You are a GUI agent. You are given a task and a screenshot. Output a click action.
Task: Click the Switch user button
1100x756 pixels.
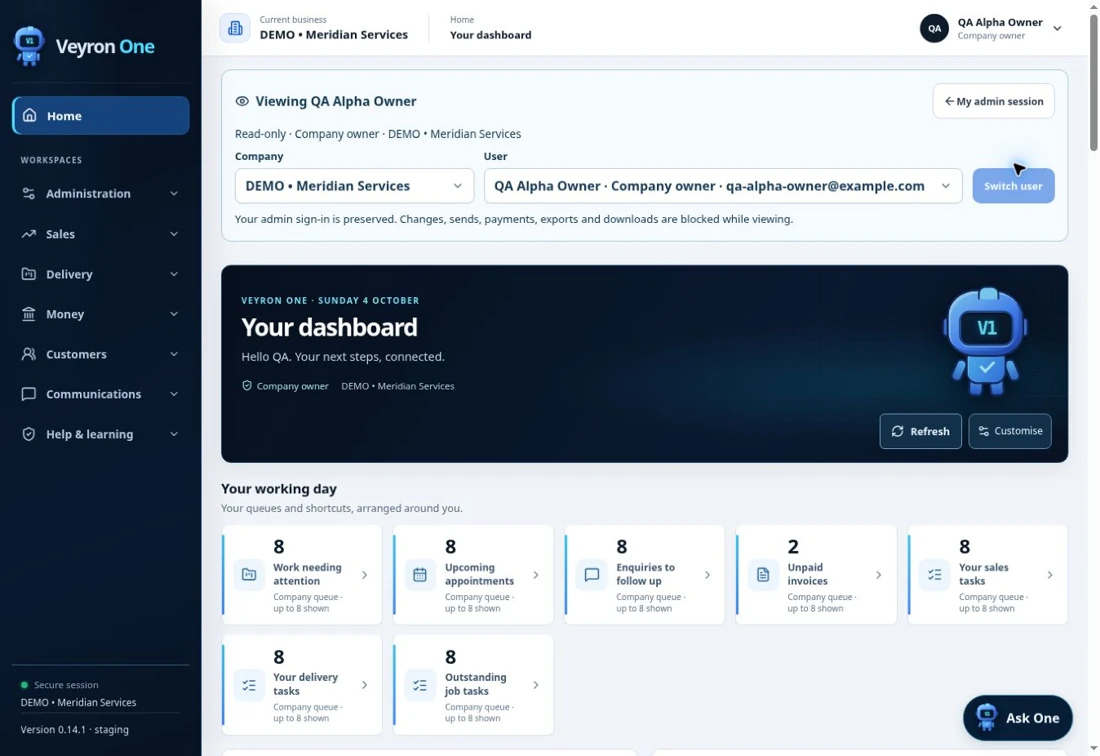tap(1013, 186)
